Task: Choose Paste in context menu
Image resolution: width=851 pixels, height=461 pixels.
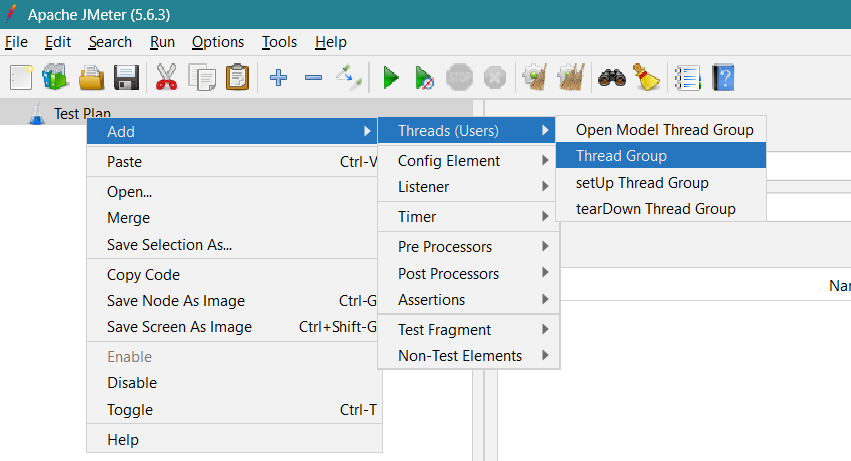Action: click(232, 162)
